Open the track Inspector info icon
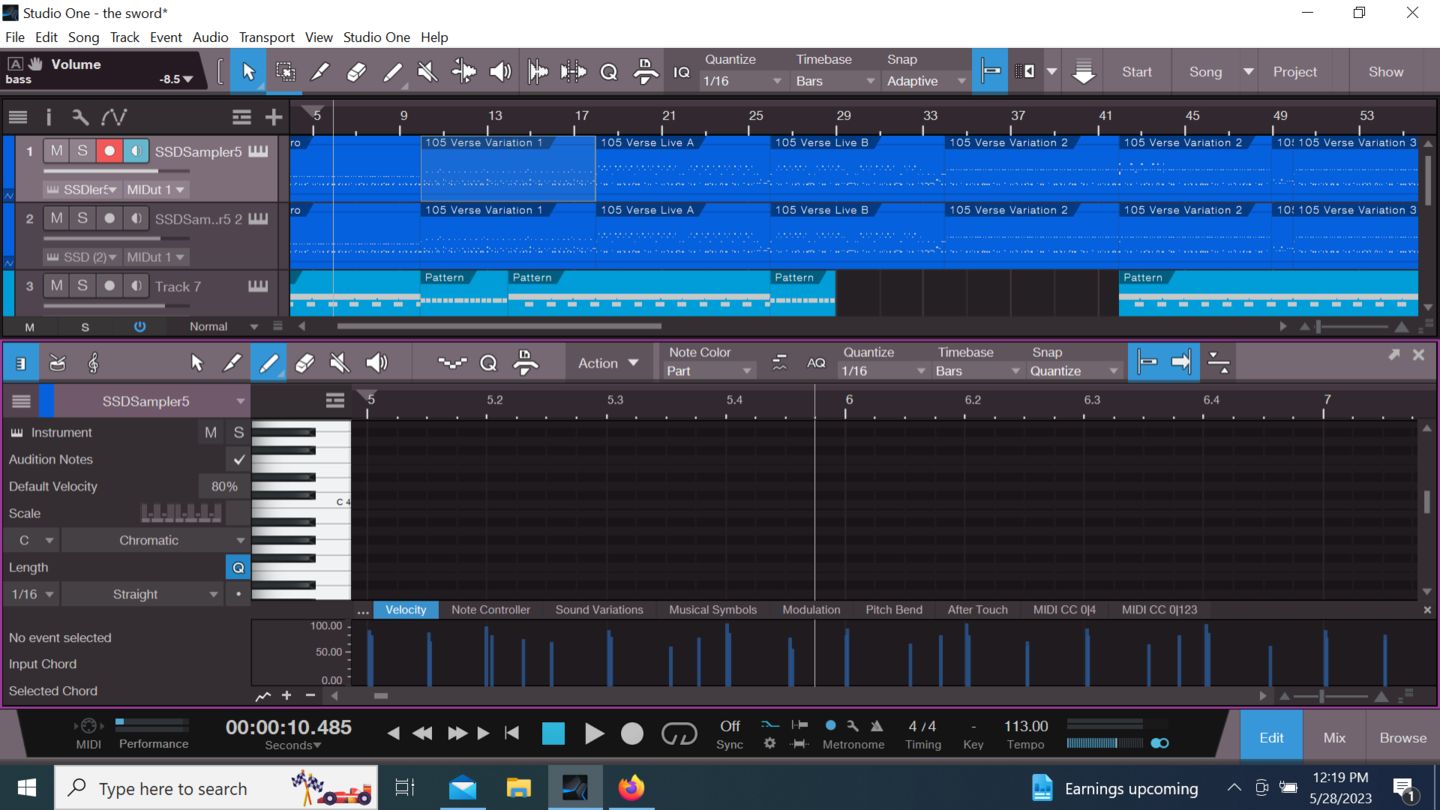Screen dimensions: 1440x810 (48, 117)
